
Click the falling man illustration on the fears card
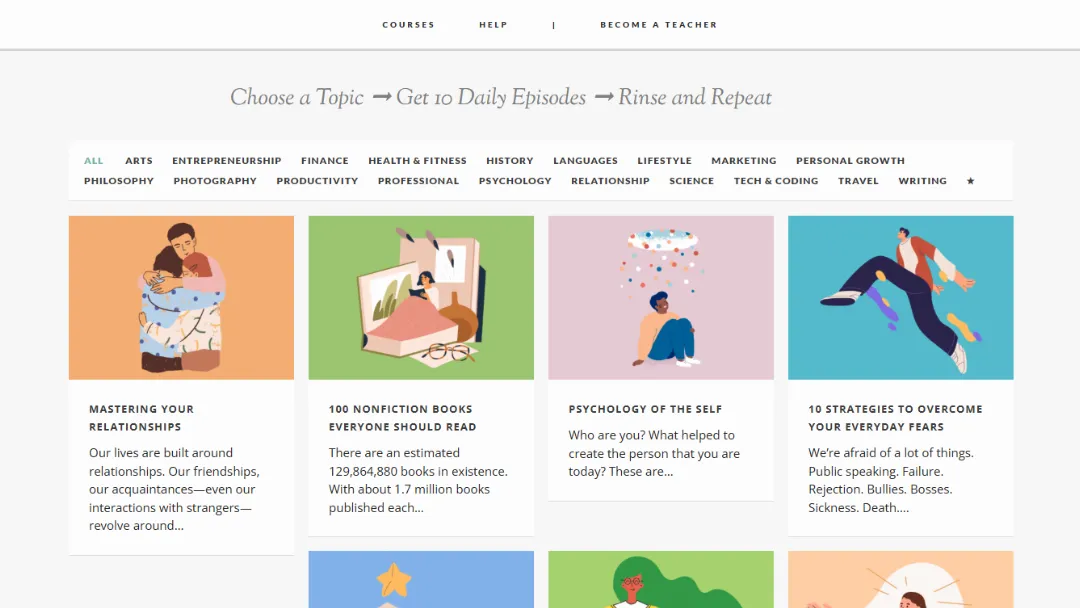point(900,297)
